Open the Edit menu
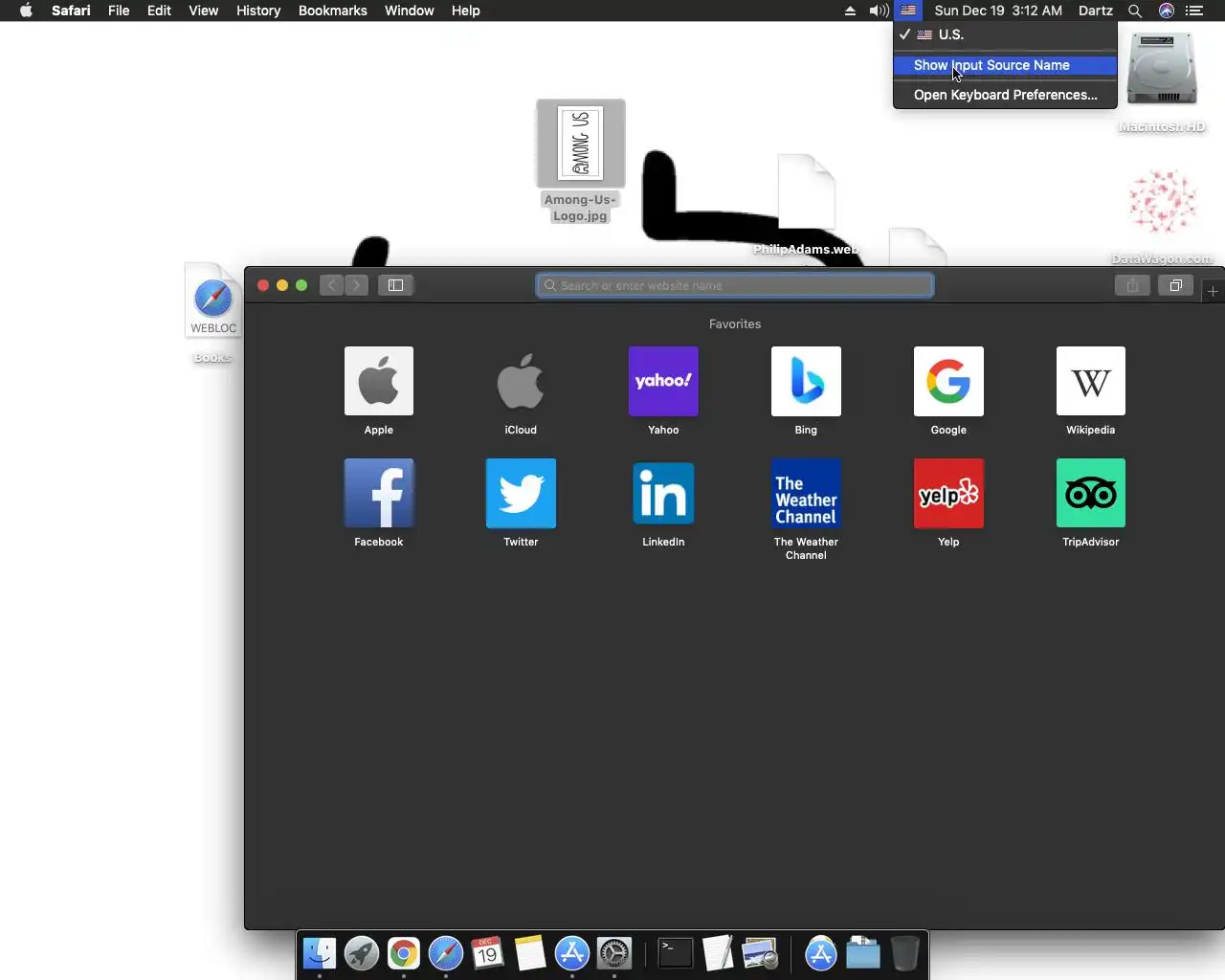Viewport: 1225px width, 980px height. (x=159, y=11)
